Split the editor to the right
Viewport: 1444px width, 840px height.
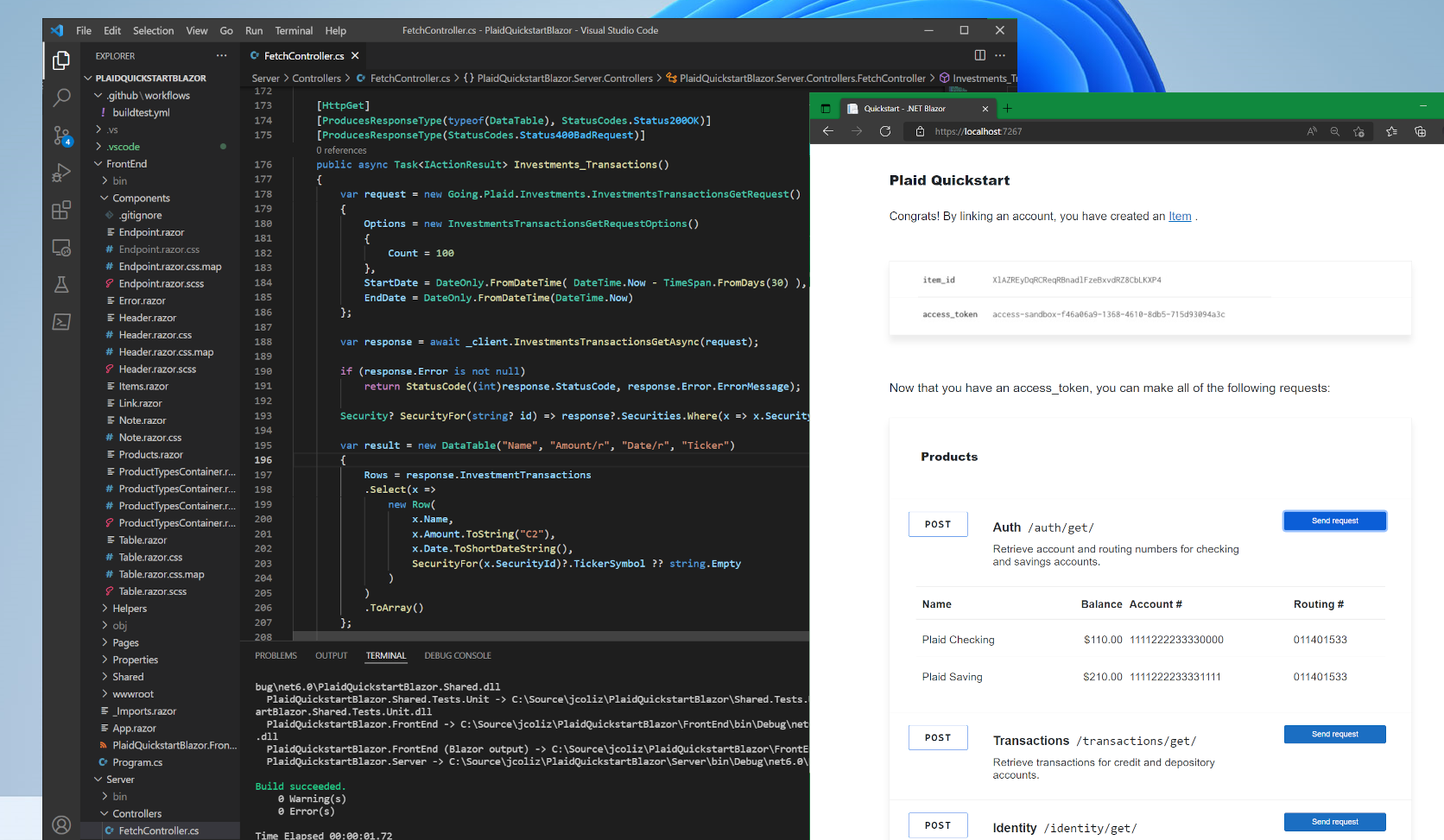pos(980,55)
